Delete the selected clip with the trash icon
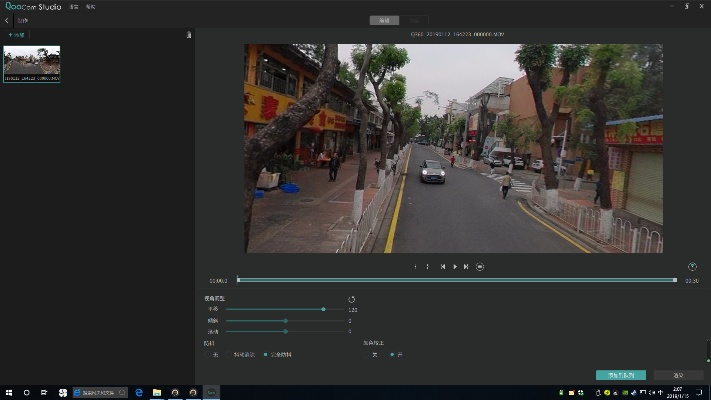 pyautogui.click(x=189, y=35)
